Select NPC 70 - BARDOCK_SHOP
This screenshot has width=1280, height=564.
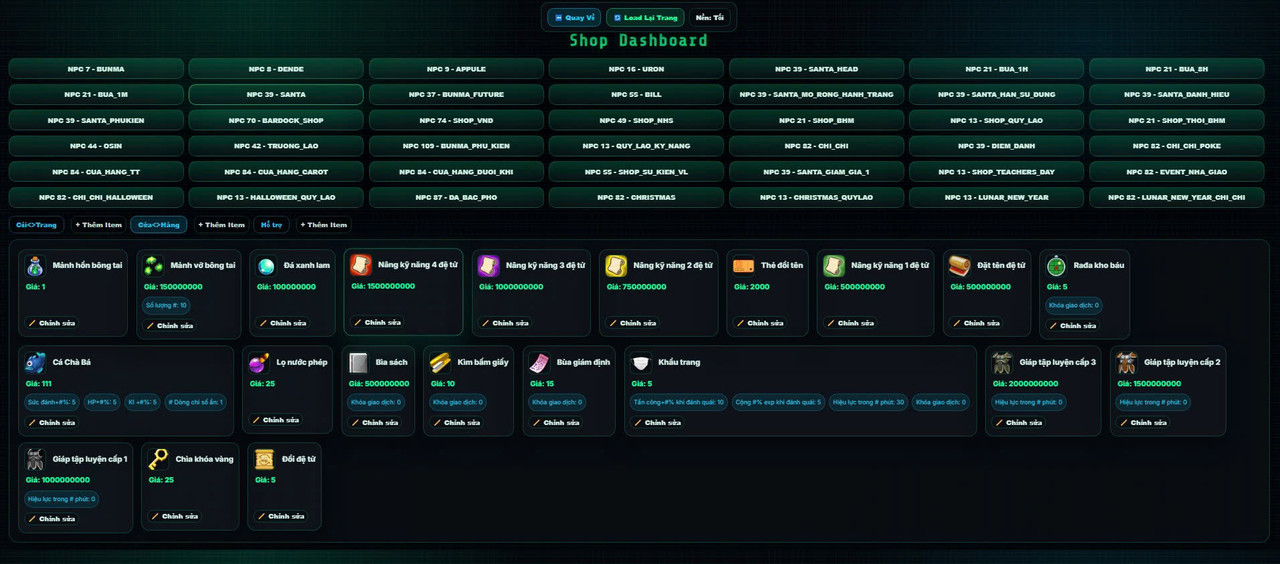click(276, 121)
